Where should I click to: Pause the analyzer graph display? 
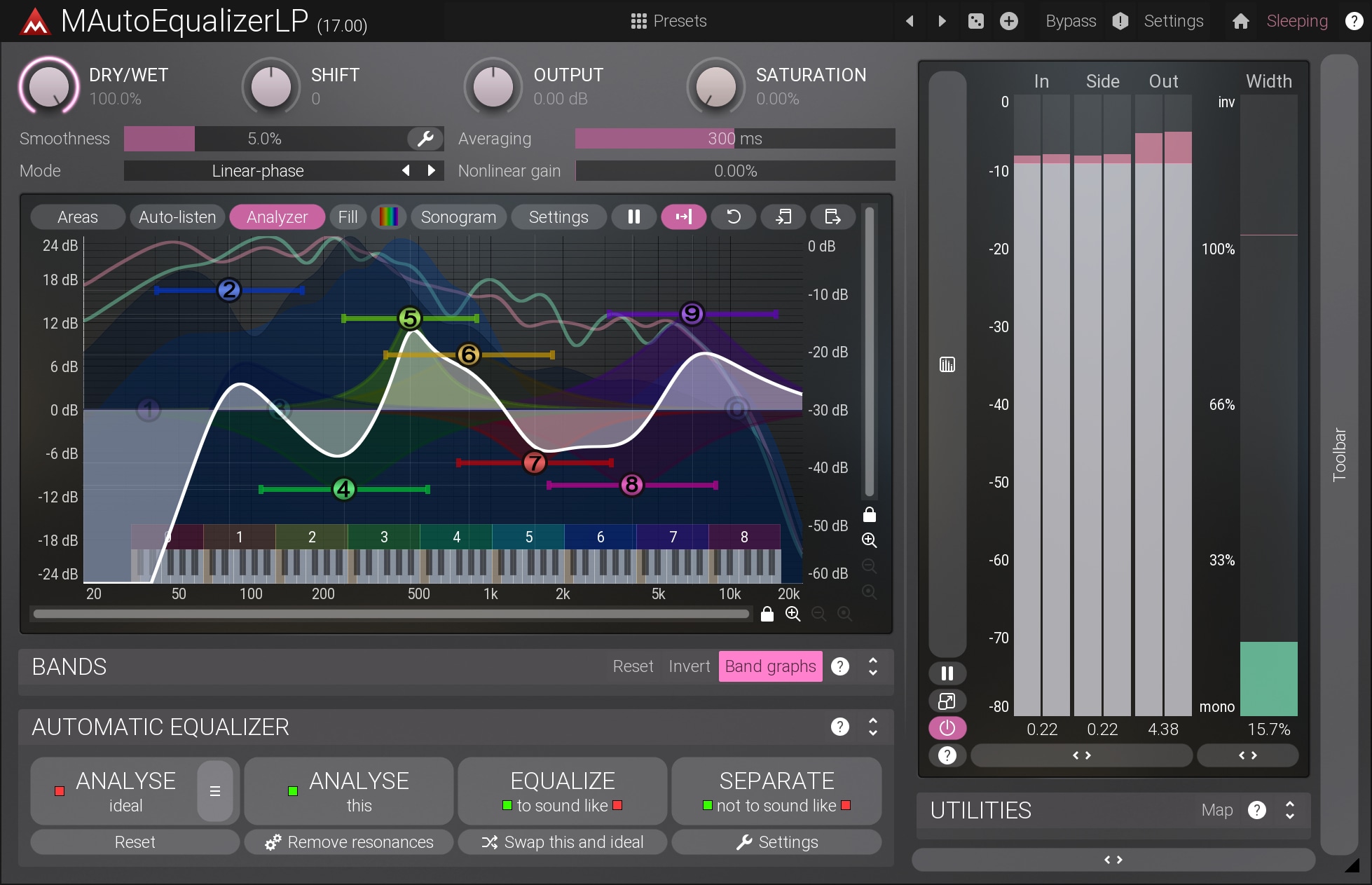(633, 217)
